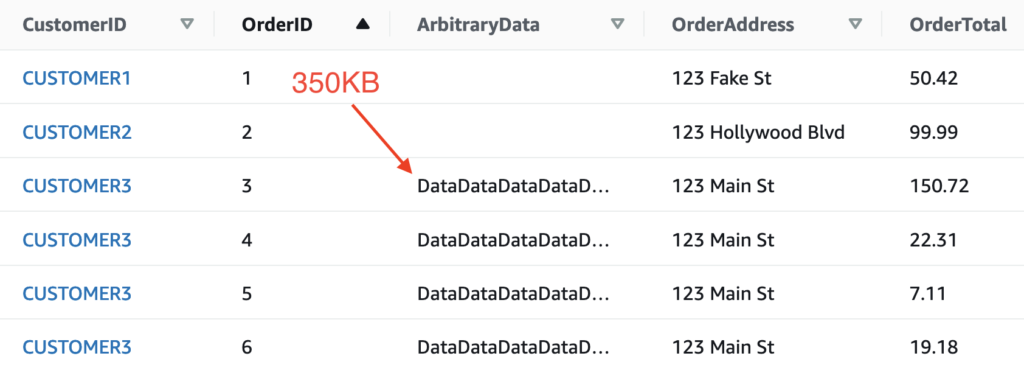Click the ArbitraryData column header label
The image size is (1024, 370).
[x=479, y=25]
